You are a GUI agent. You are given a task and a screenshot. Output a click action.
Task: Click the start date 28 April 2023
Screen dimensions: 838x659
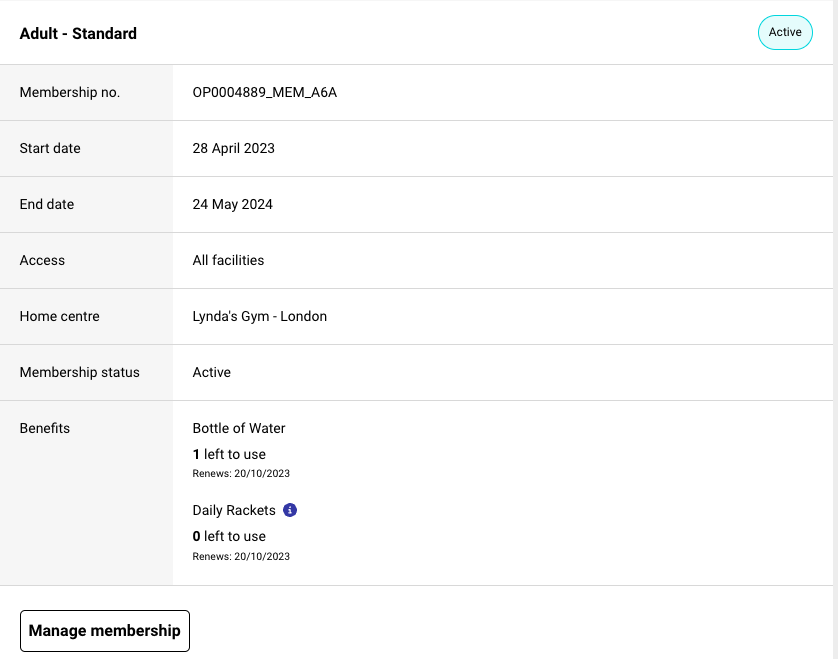coord(234,148)
